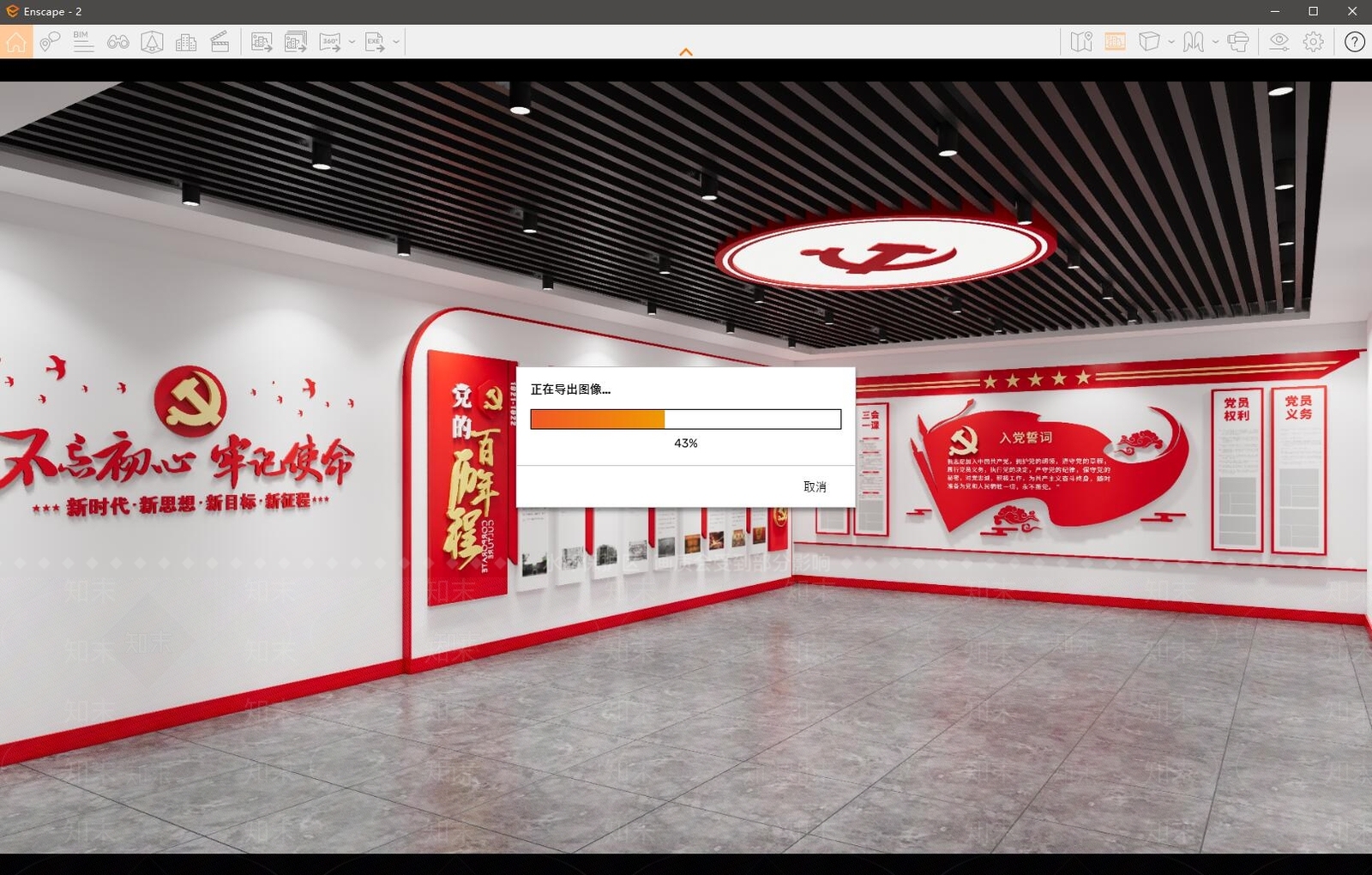Open Visual Settings eye icon
Image resolution: width=1372 pixels, height=875 pixels.
coord(1279,41)
